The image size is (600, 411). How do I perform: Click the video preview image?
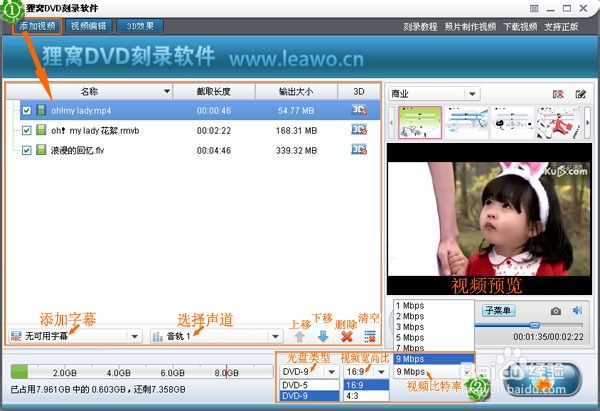pos(489,219)
